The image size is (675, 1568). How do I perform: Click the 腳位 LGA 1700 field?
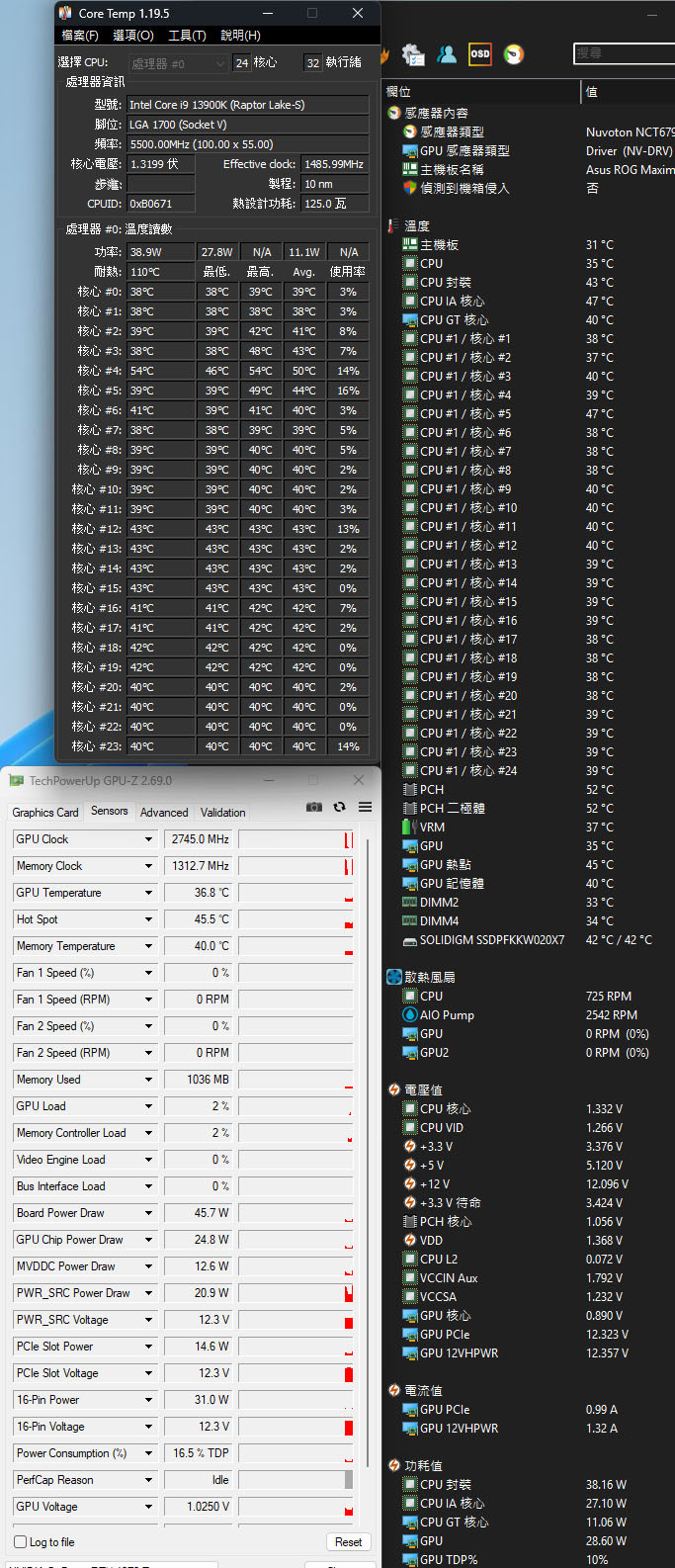[x=247, y=124]
